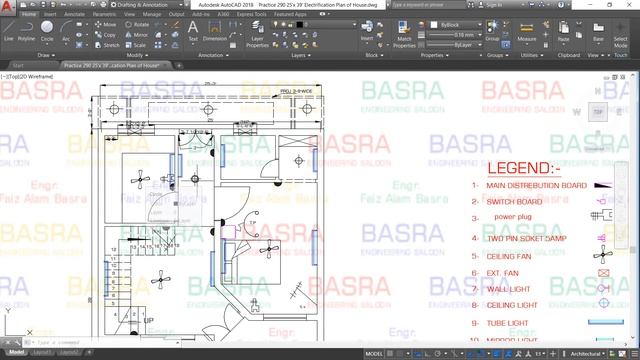Click the Measure tool
The image size is (640, 360).
pyautogui.click(x=527, y=32)
